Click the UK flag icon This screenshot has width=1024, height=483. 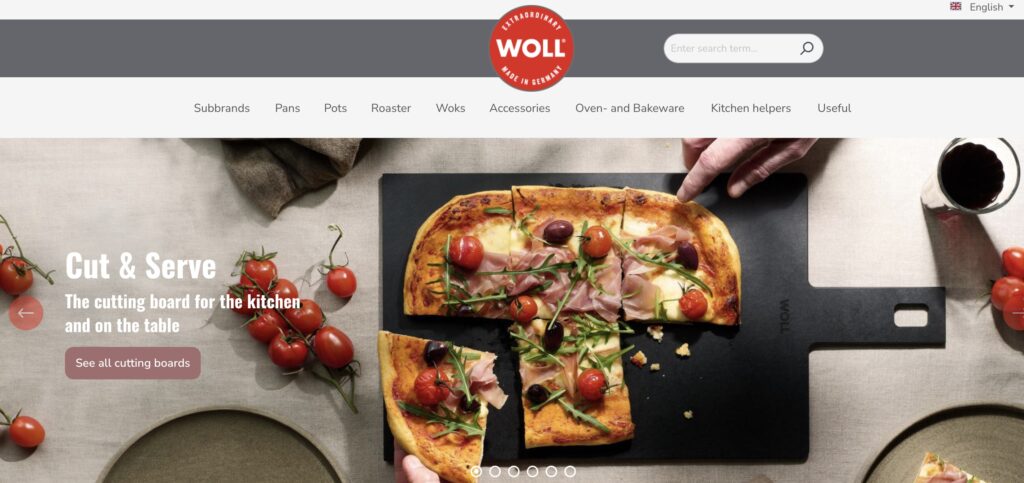(x=955, y=7)
